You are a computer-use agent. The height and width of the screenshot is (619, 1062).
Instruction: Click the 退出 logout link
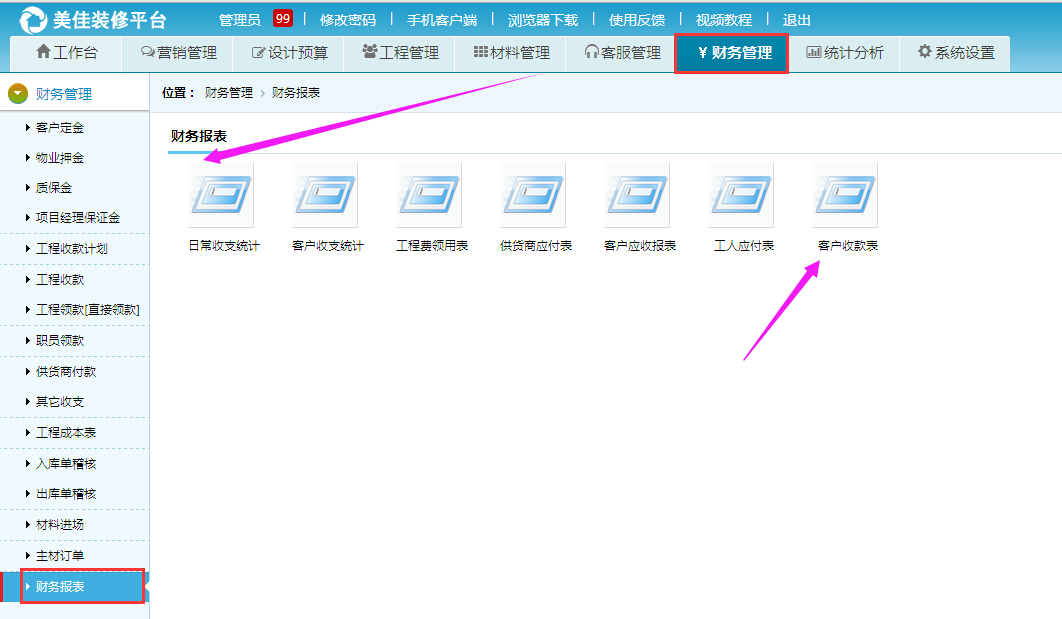click(797, 20)
